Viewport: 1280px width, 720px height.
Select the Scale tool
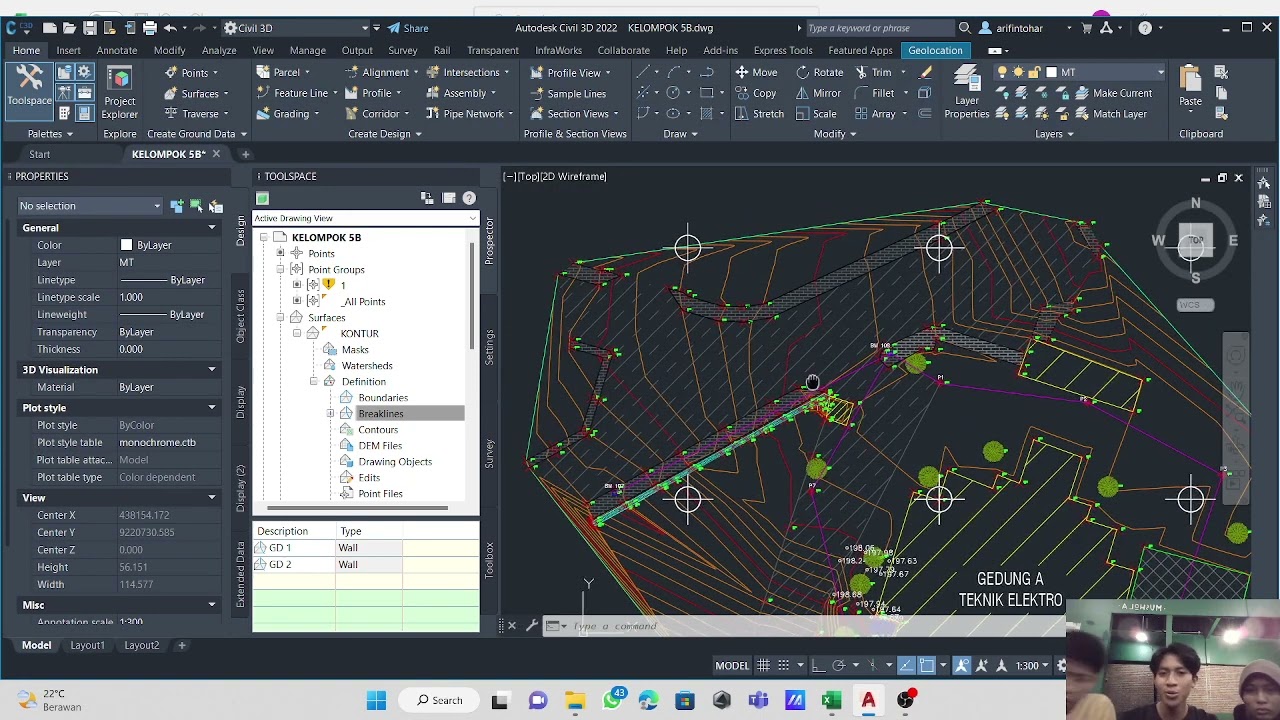[x=816, y=114]
